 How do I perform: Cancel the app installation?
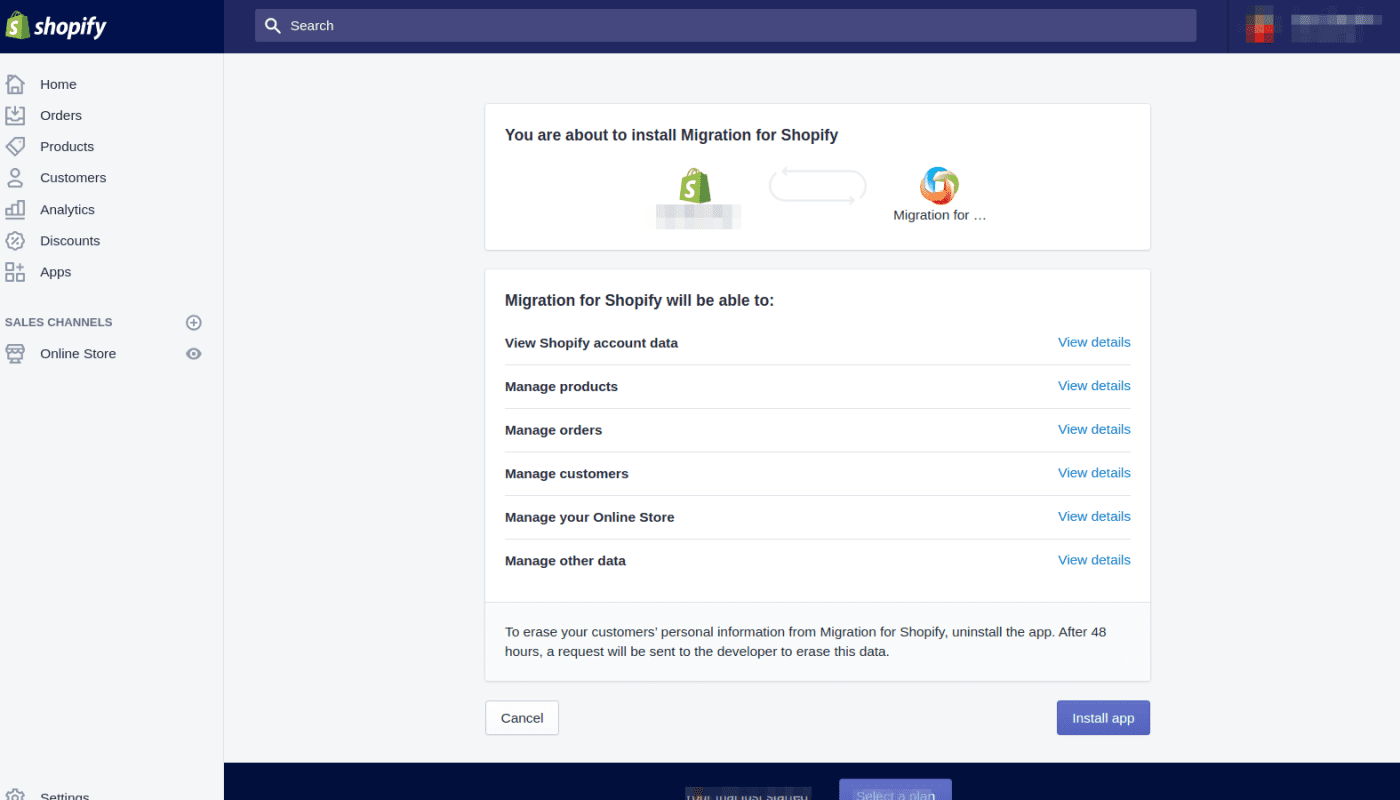tap(522, 718)
